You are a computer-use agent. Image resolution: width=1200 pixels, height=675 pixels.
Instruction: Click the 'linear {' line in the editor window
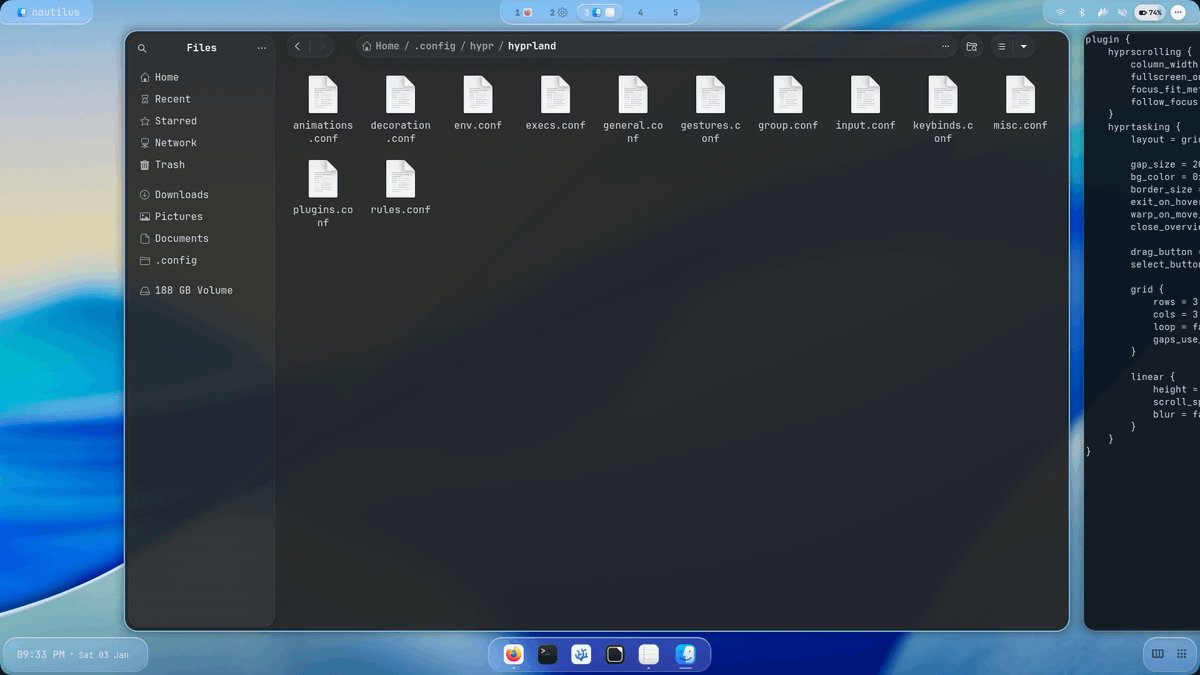pos(1153,377)
